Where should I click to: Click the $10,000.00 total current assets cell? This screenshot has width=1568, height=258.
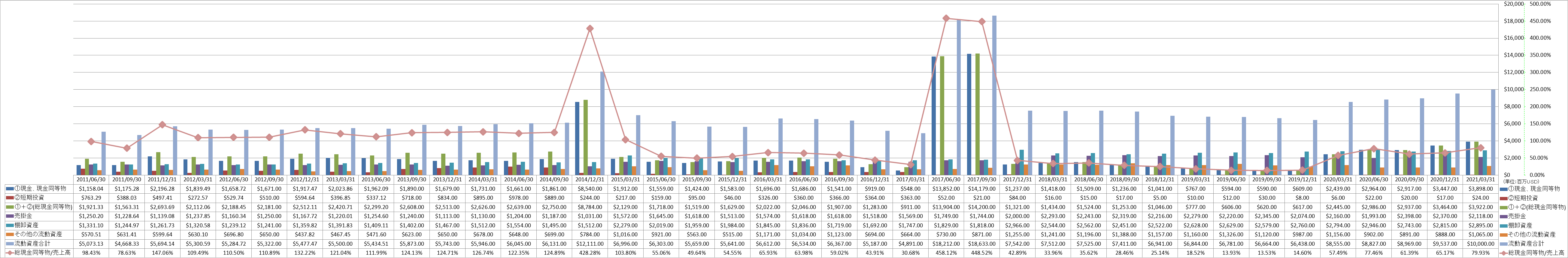[x=1480, y=243]
